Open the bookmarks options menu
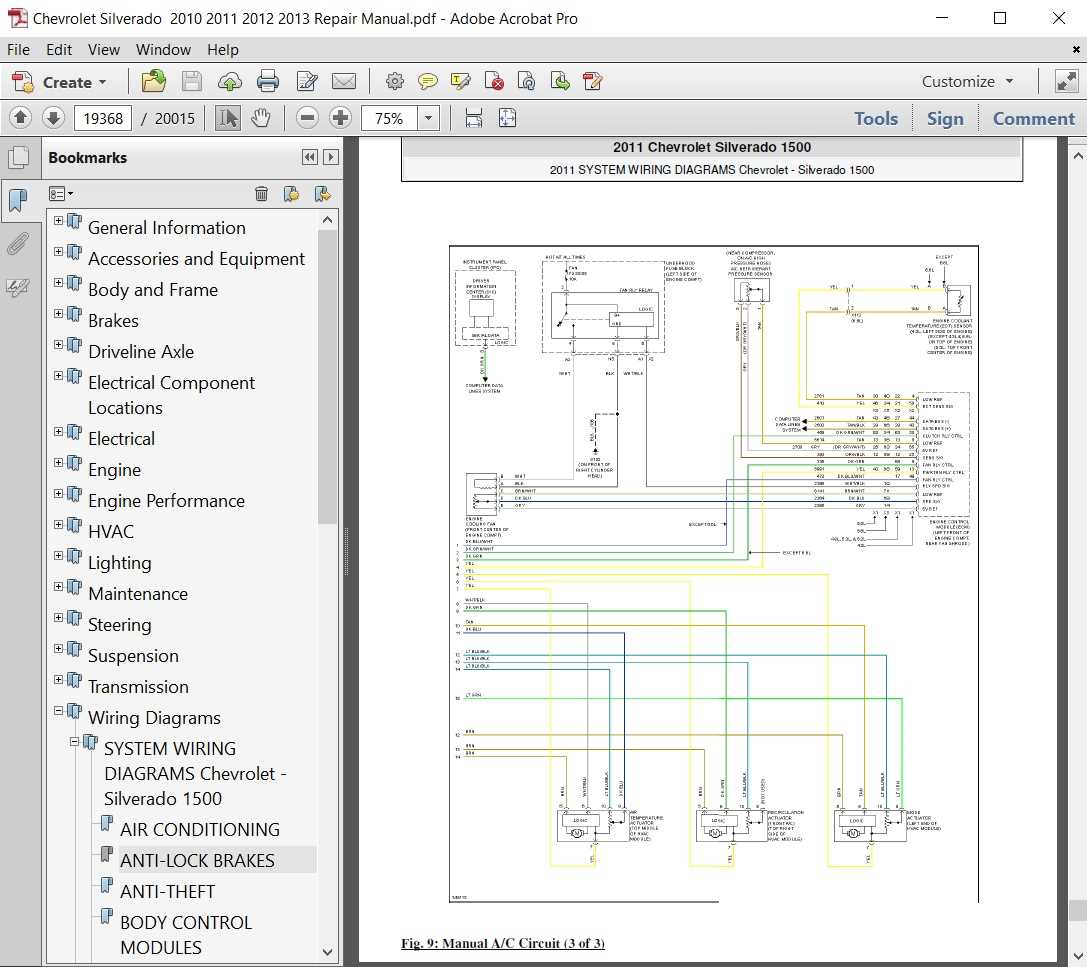This screenshot has width=1087, height=967. coord(61,194)
